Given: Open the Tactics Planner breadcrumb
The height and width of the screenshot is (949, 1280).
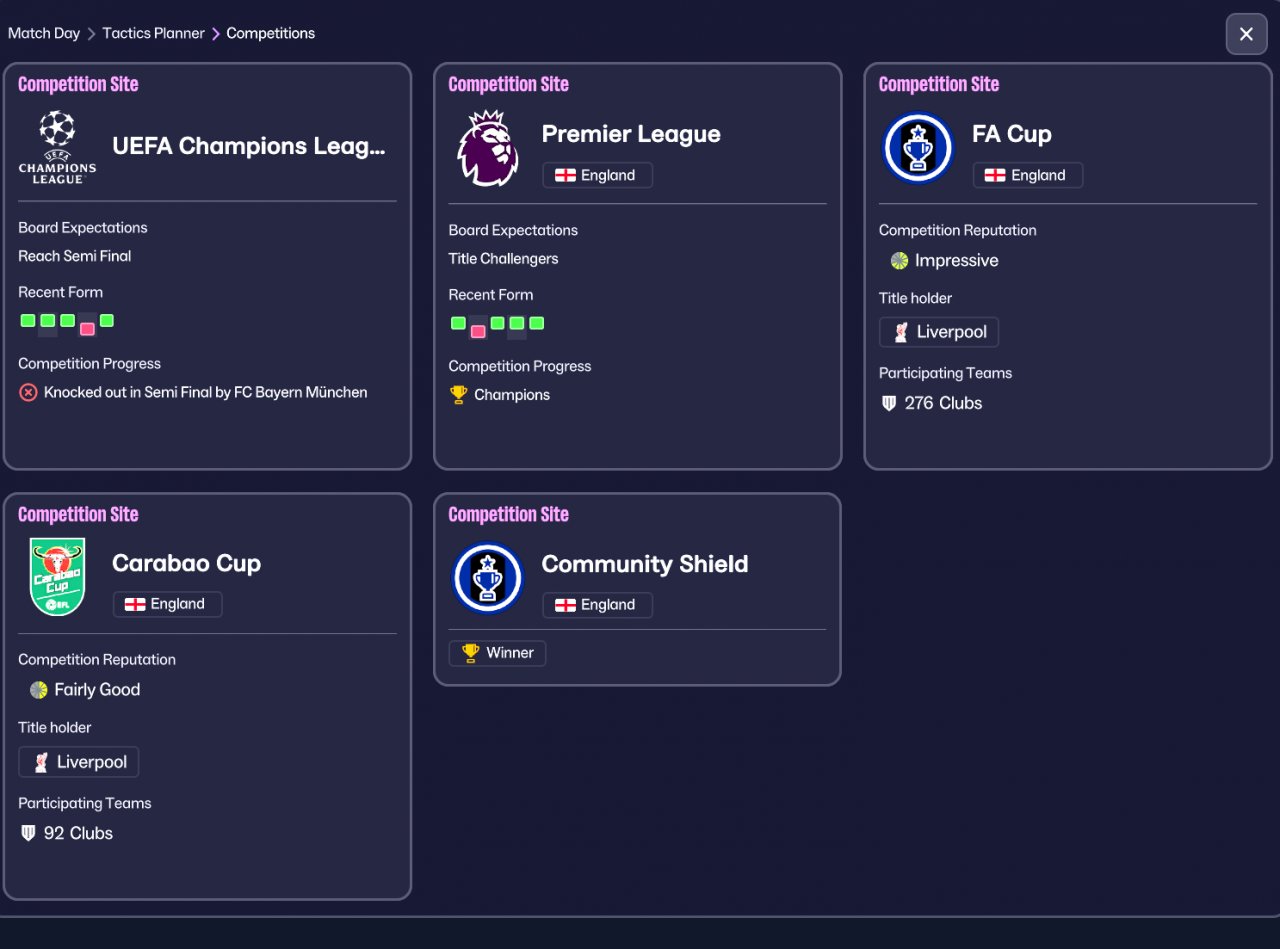Looking at the screenshot, I should click(153, 33).
